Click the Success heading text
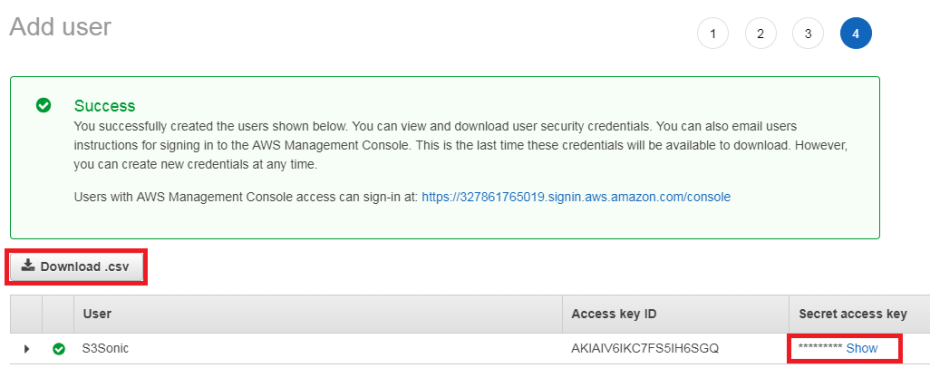Viewport: 931px width, 369px height. pos(104,106)
